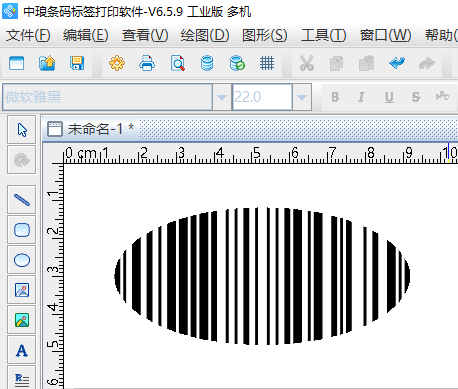Screen dimensions: 458x389
Task: Show grid lines icon
Action: click(x=267, y=63)
